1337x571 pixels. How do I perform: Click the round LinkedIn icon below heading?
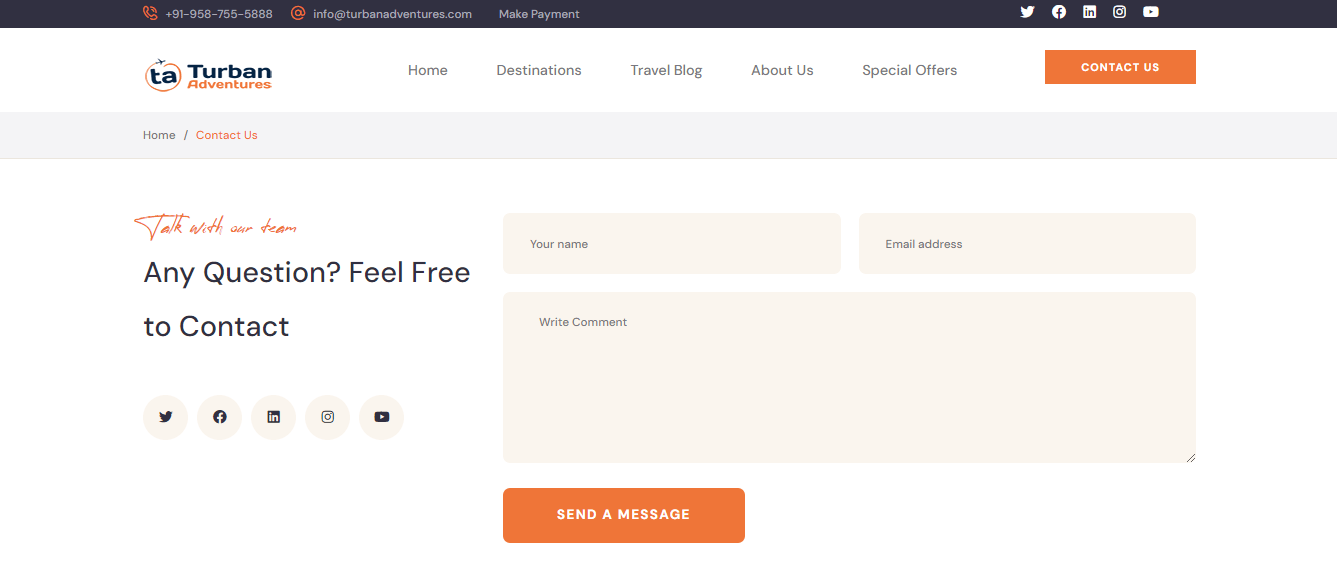click(x=274, y=417)
